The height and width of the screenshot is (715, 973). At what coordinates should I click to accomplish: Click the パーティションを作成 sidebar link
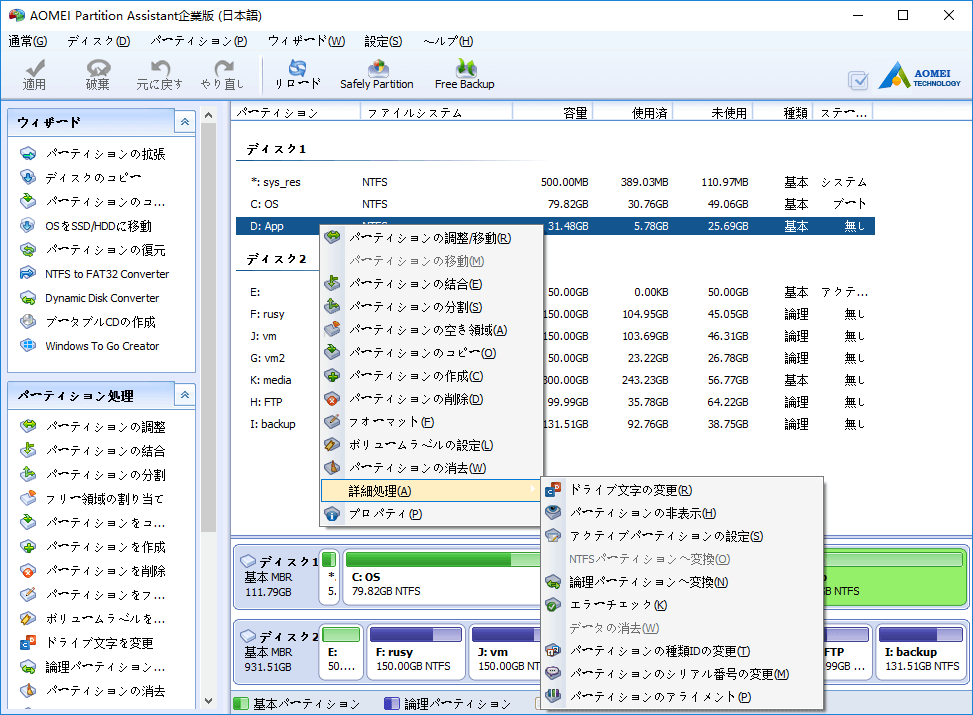(x=105, y=547)
